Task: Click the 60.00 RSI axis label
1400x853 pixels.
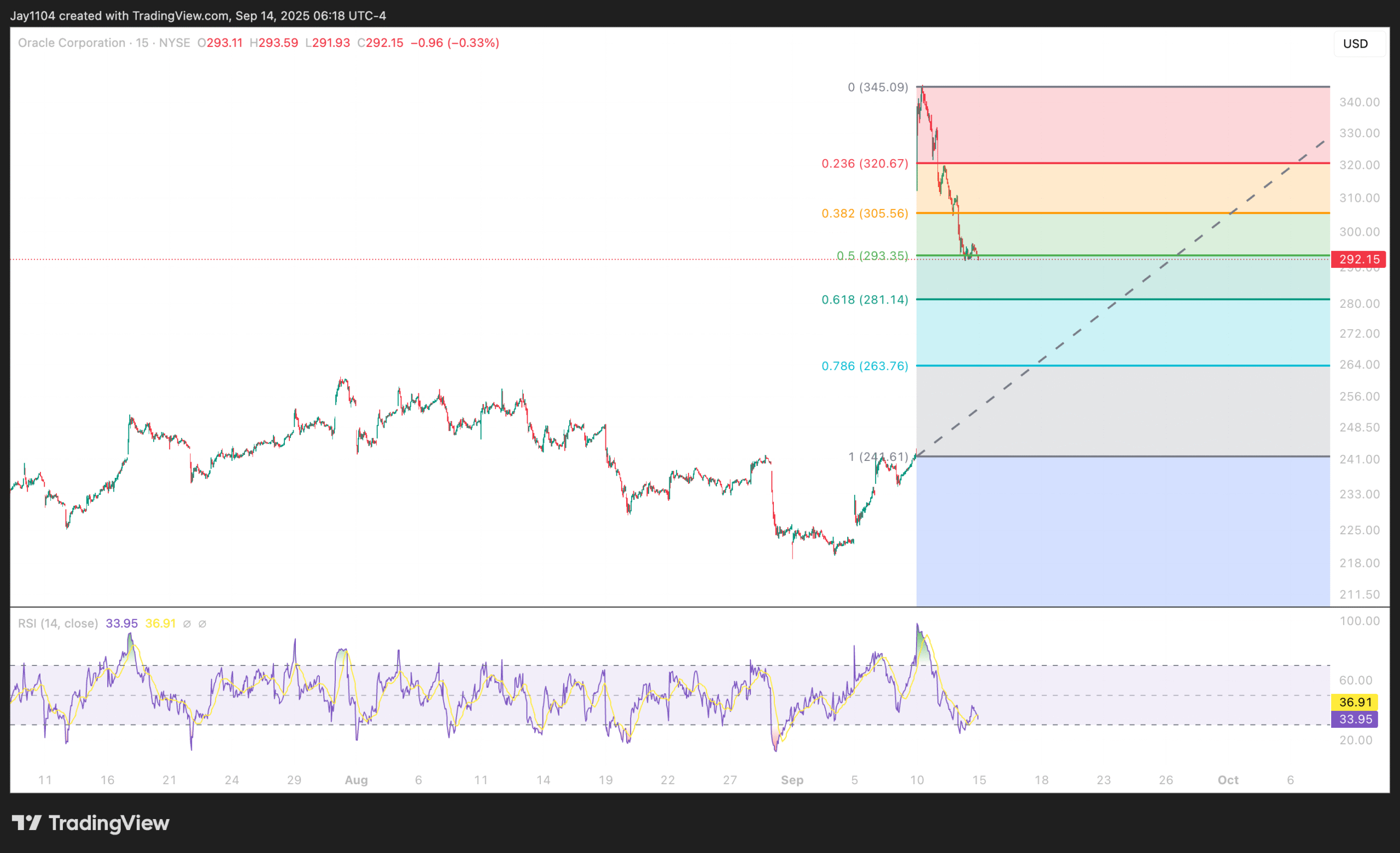Action: point(1355,680)
